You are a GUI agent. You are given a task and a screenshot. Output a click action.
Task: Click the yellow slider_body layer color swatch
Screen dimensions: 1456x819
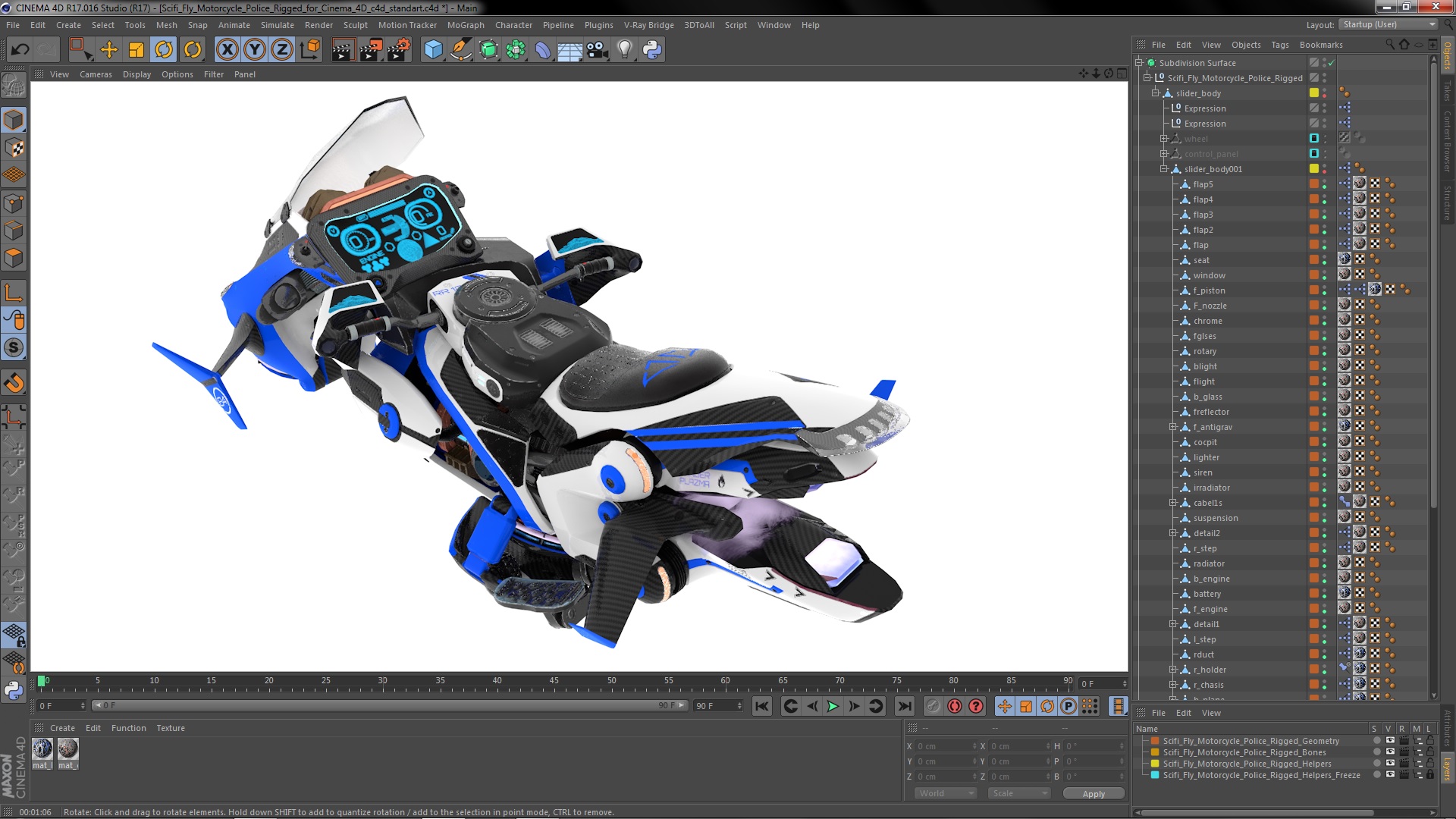(x=1314, y=93)
